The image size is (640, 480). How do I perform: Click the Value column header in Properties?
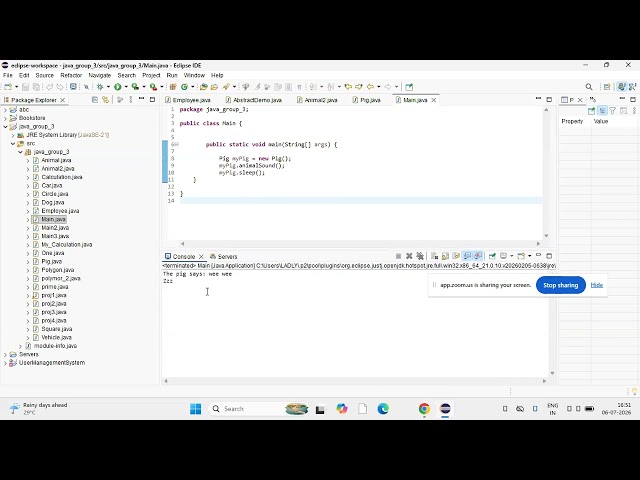(x=600, y=121)
